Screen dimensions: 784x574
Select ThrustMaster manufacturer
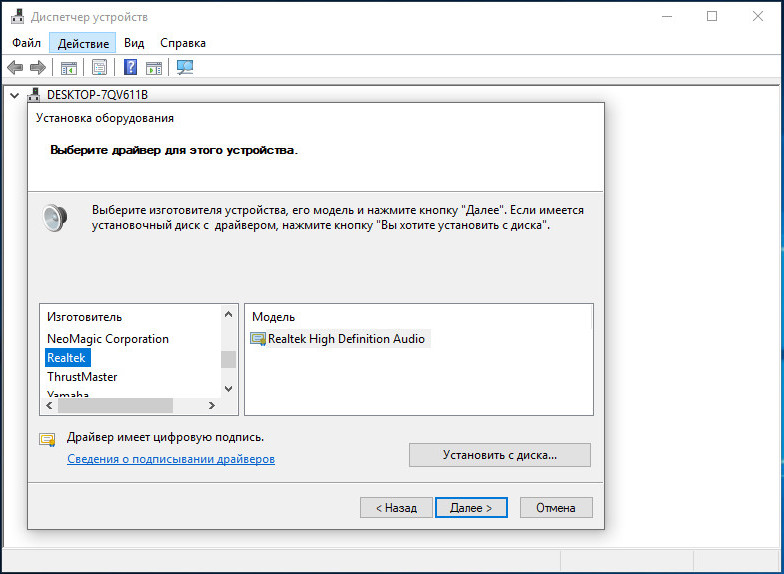82,377
